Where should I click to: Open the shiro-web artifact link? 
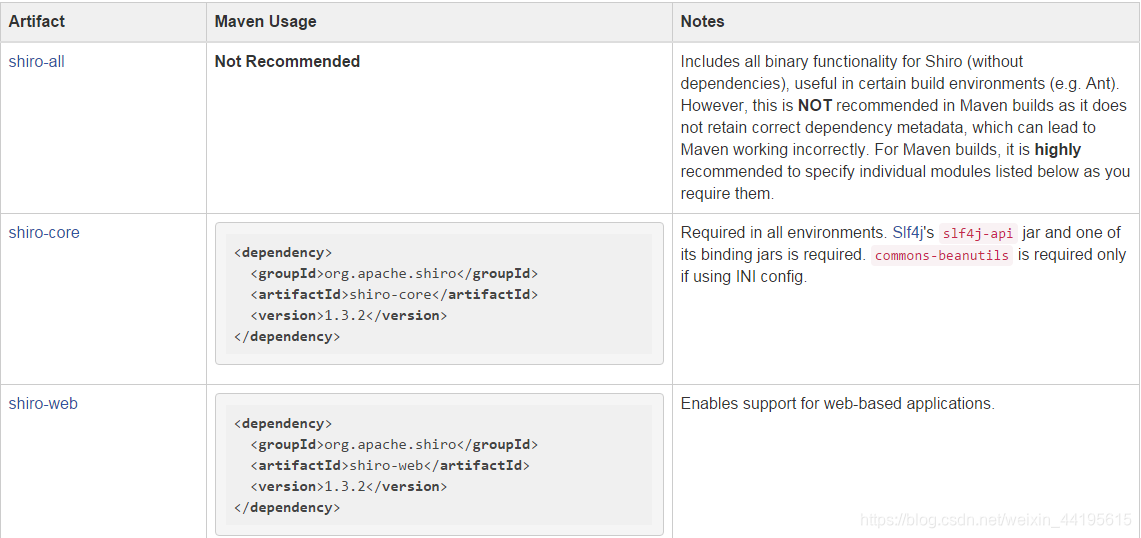43,403
